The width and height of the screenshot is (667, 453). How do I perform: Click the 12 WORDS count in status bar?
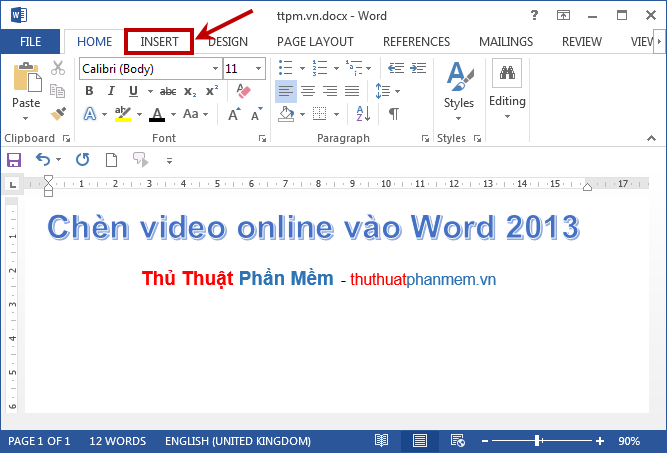point(117,441)
